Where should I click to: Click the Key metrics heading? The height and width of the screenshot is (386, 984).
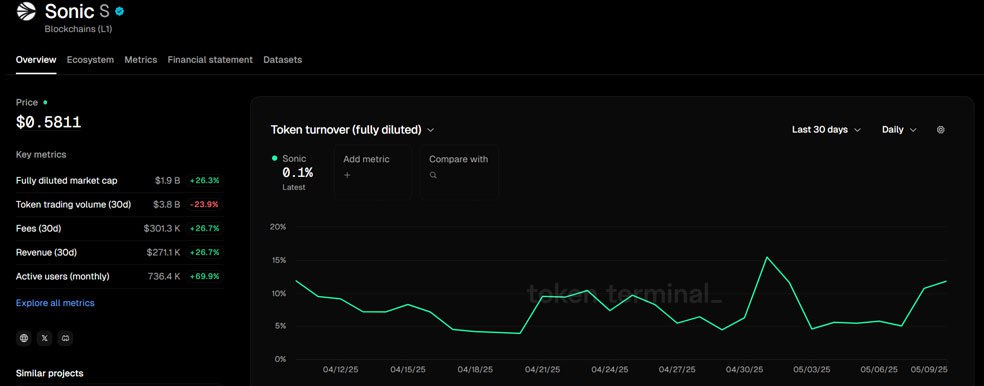click(x=41, y=154)
